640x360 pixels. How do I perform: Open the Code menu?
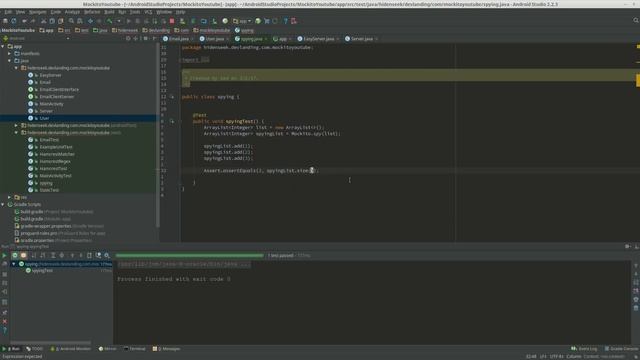[x=56, y=12]
